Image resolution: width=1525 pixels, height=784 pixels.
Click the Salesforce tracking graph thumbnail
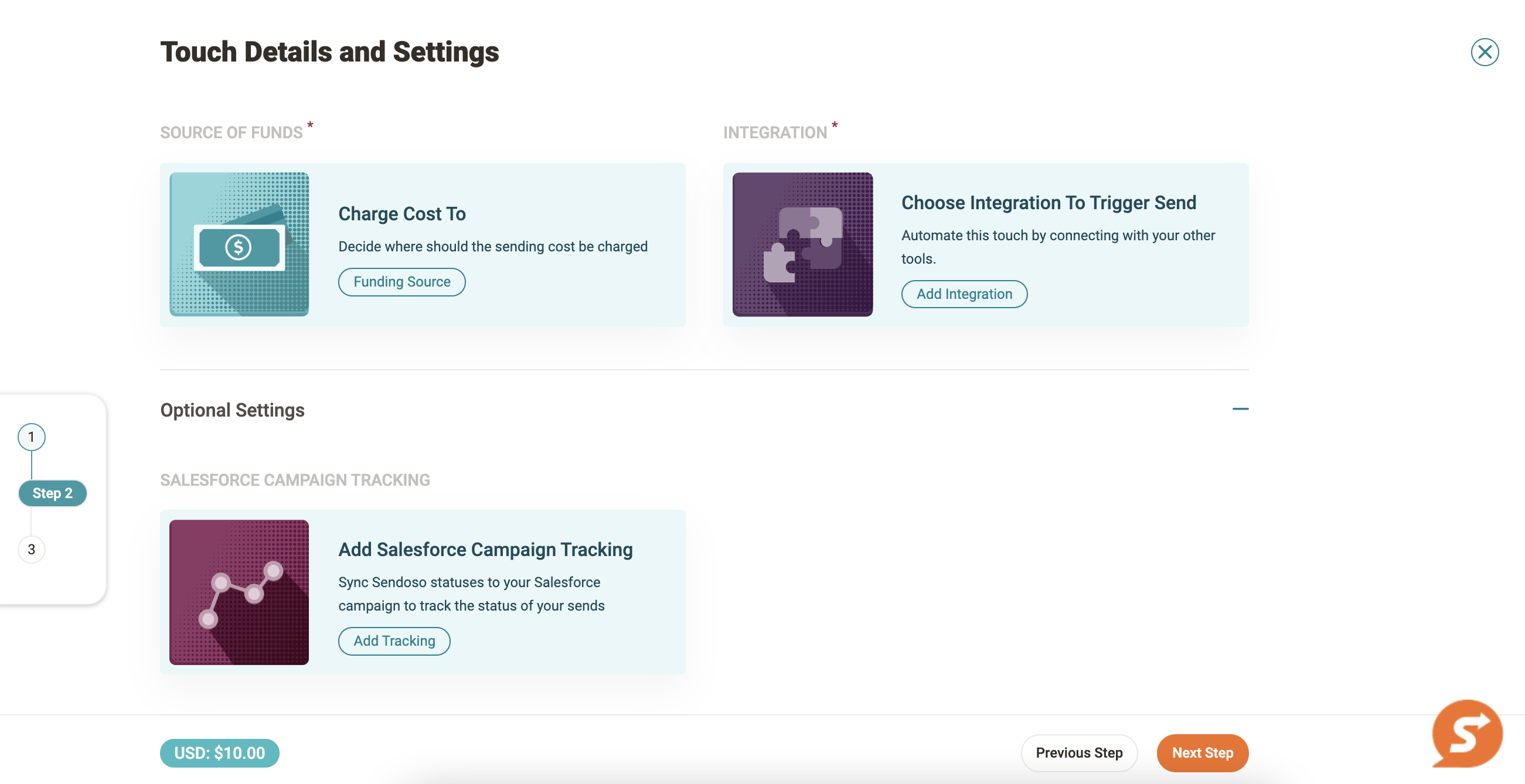[x=239, y=592]
